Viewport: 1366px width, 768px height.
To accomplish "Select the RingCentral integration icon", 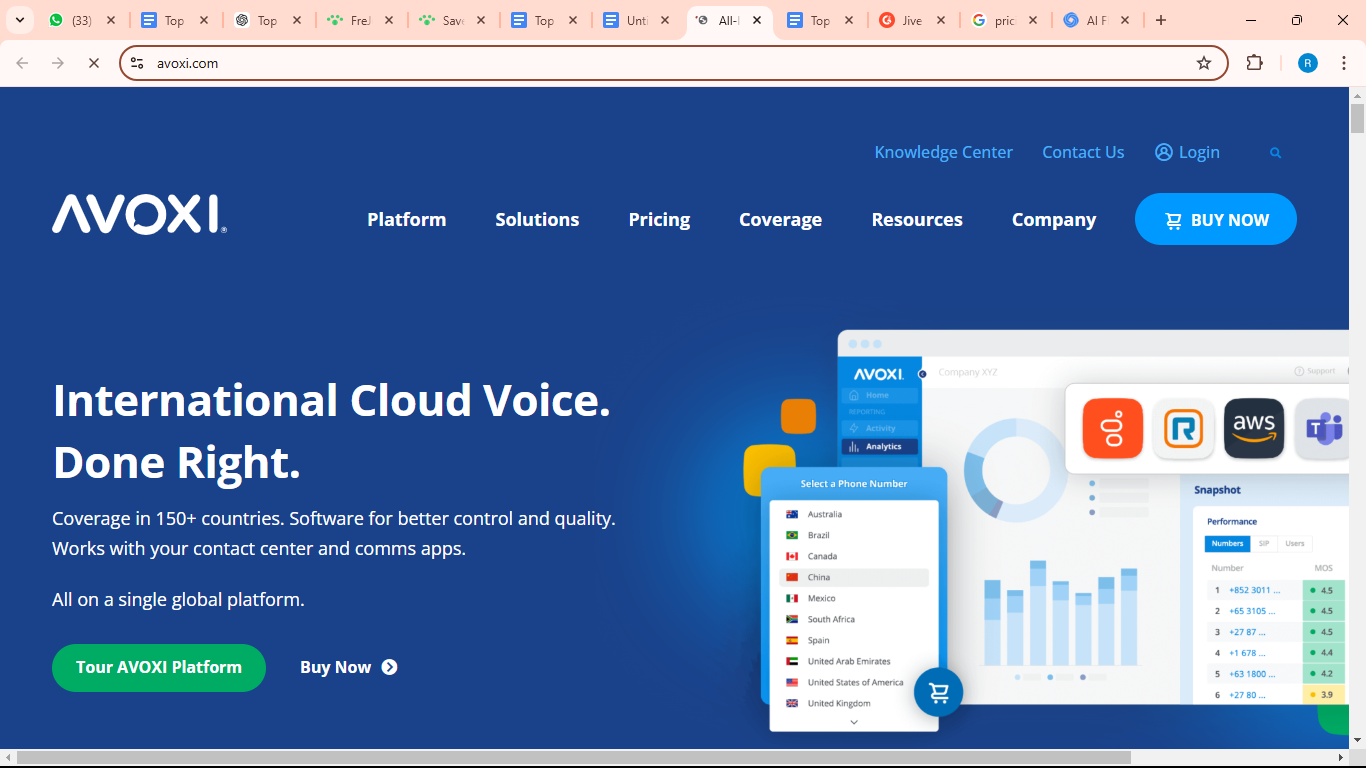I will [x=1184, y=428].
